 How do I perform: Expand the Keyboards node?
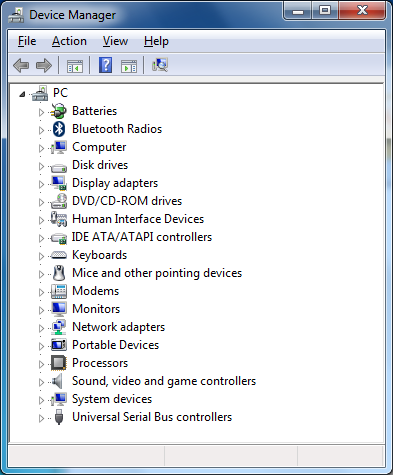41,256
